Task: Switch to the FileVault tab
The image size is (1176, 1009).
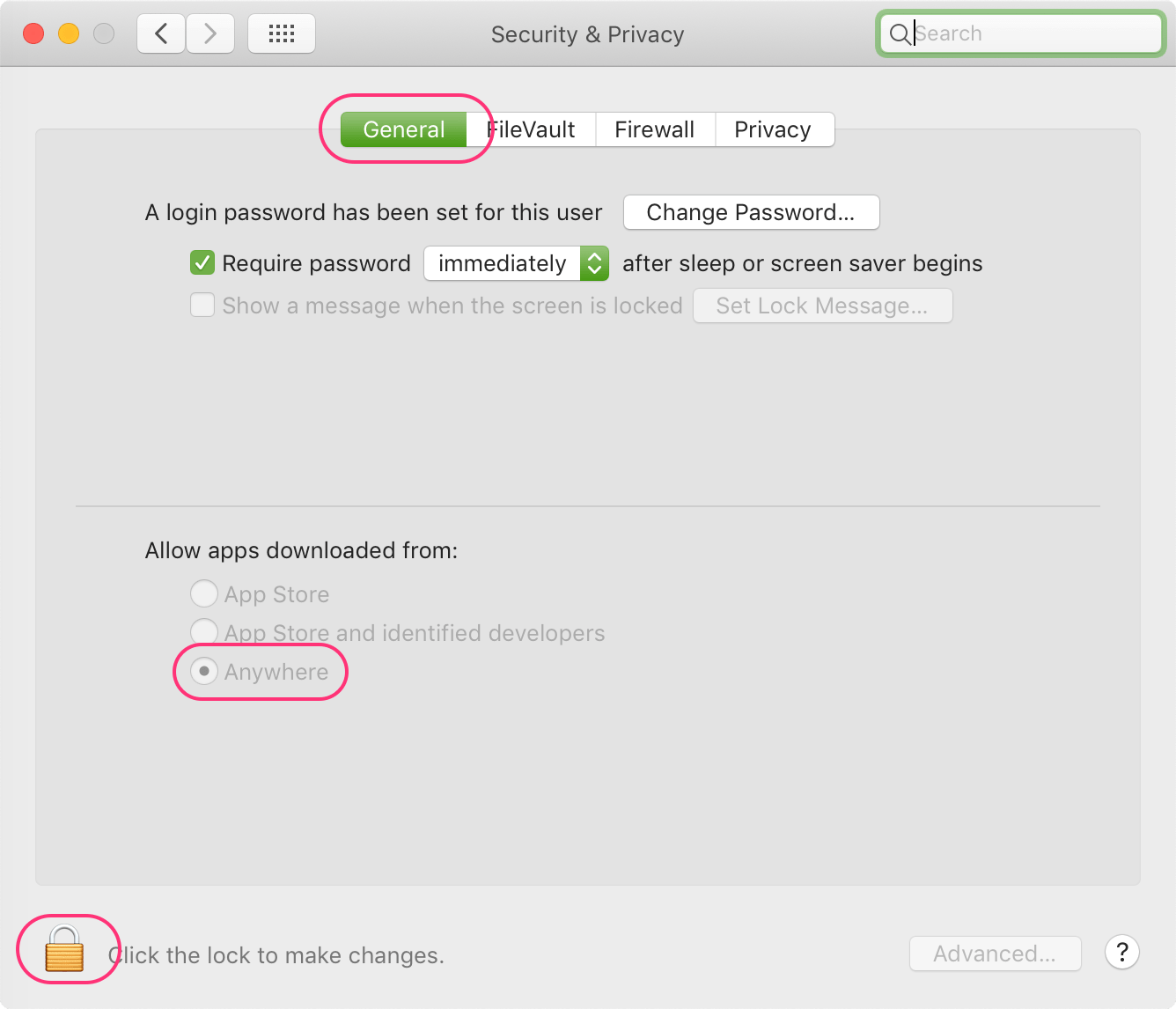Action: tap(533, 129)
